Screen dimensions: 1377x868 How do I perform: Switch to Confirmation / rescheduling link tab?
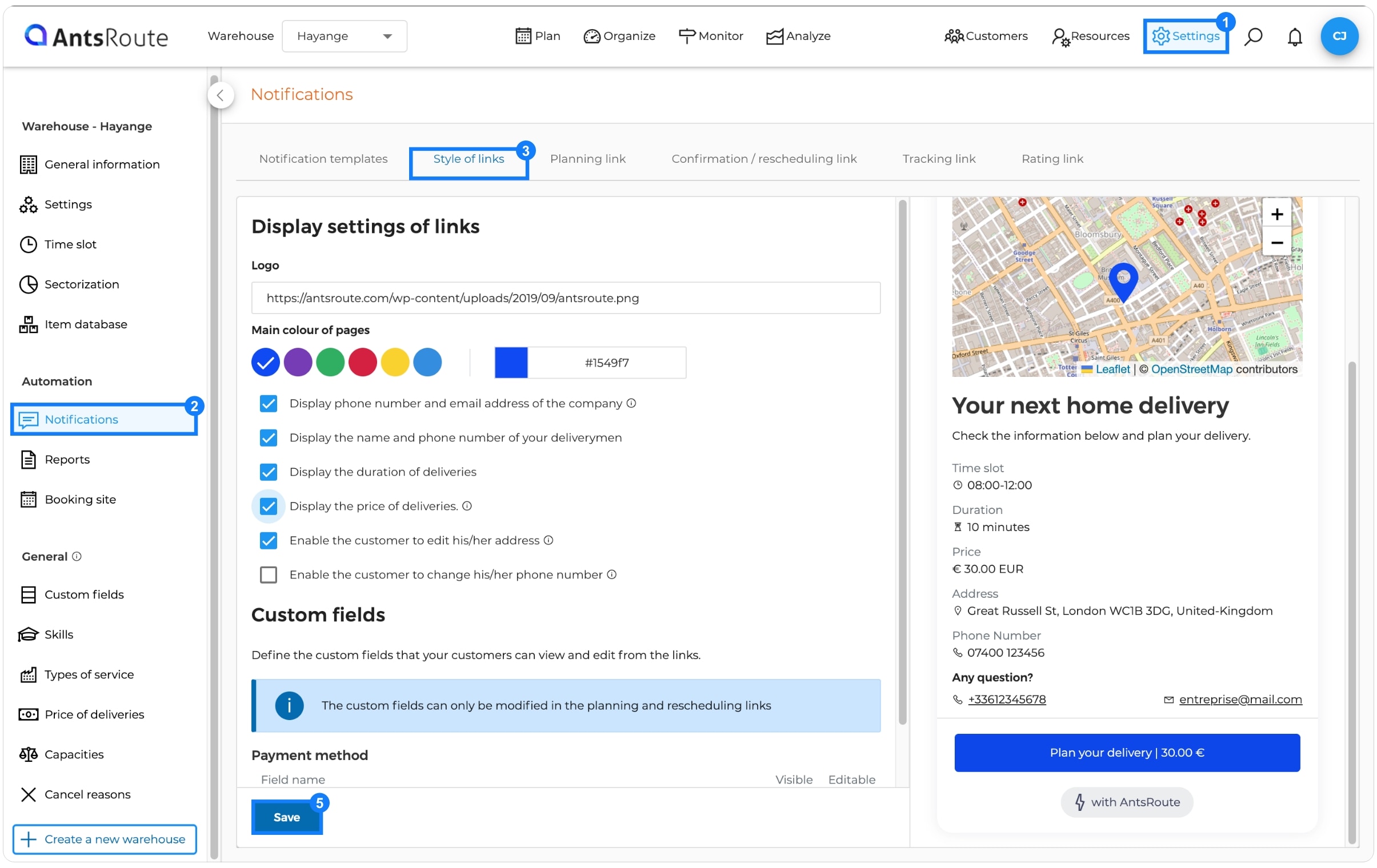764,159
